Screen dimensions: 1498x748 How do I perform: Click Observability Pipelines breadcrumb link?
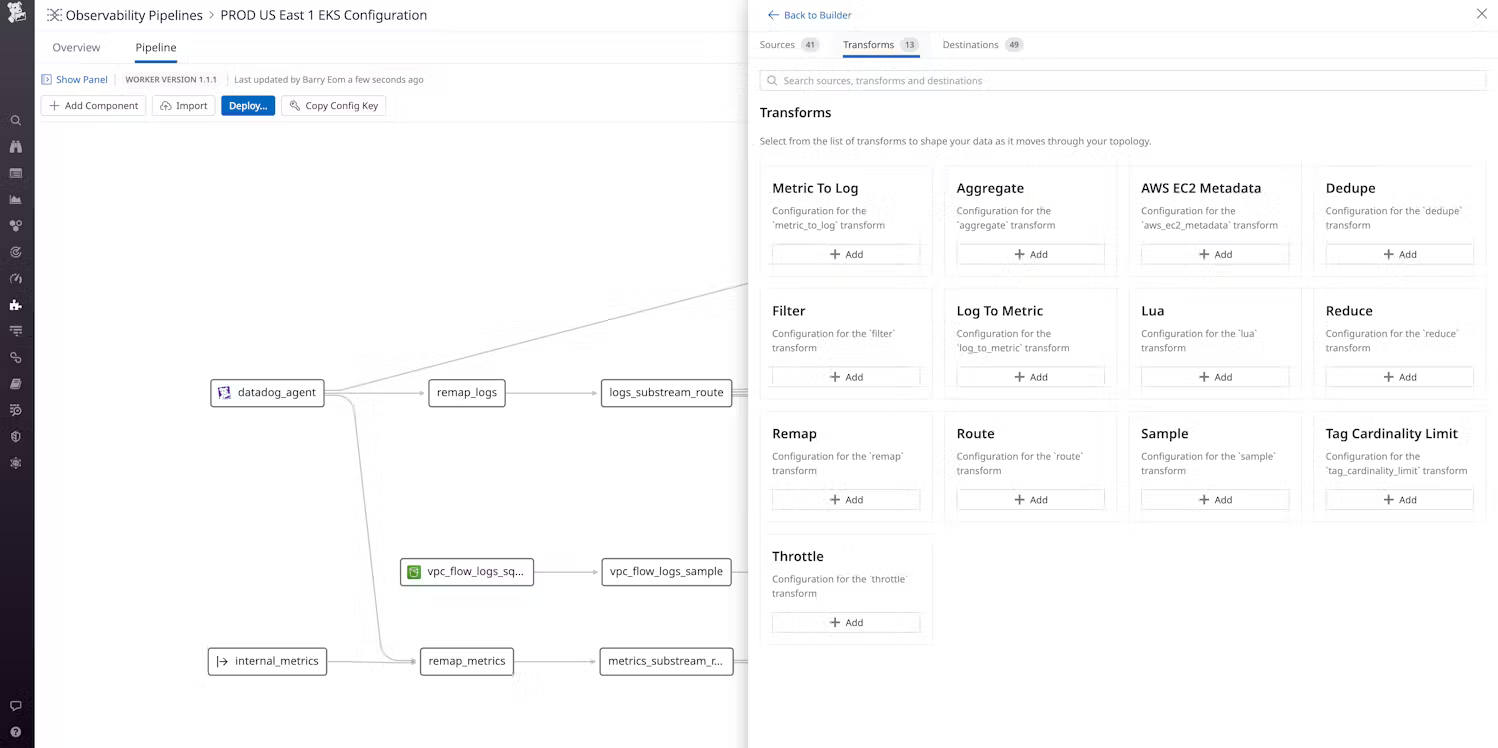(x=134, y=15)
